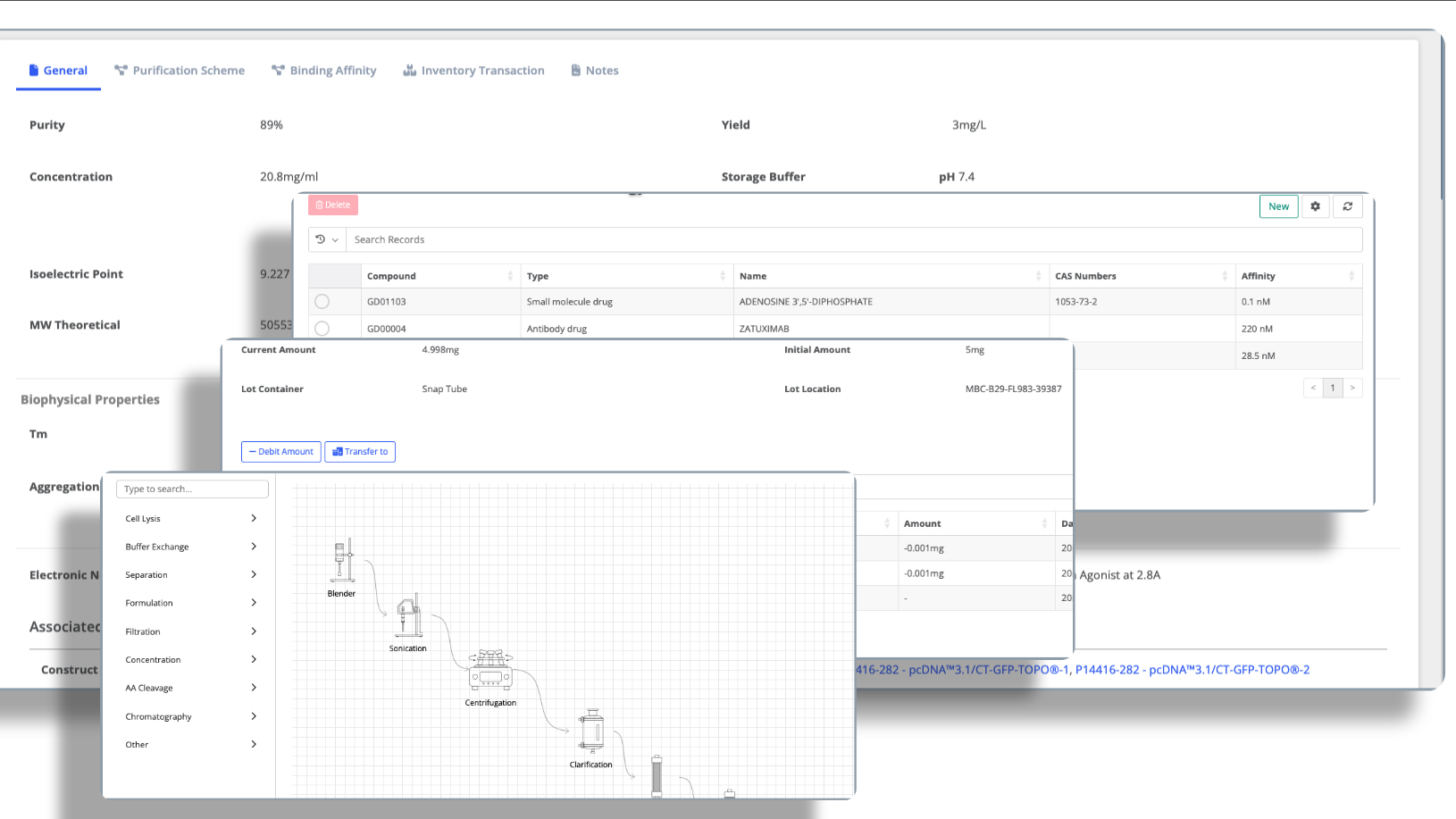Select the Sonication equipment icon
This screenshot has height=819, width=1456.
point(408,616)
